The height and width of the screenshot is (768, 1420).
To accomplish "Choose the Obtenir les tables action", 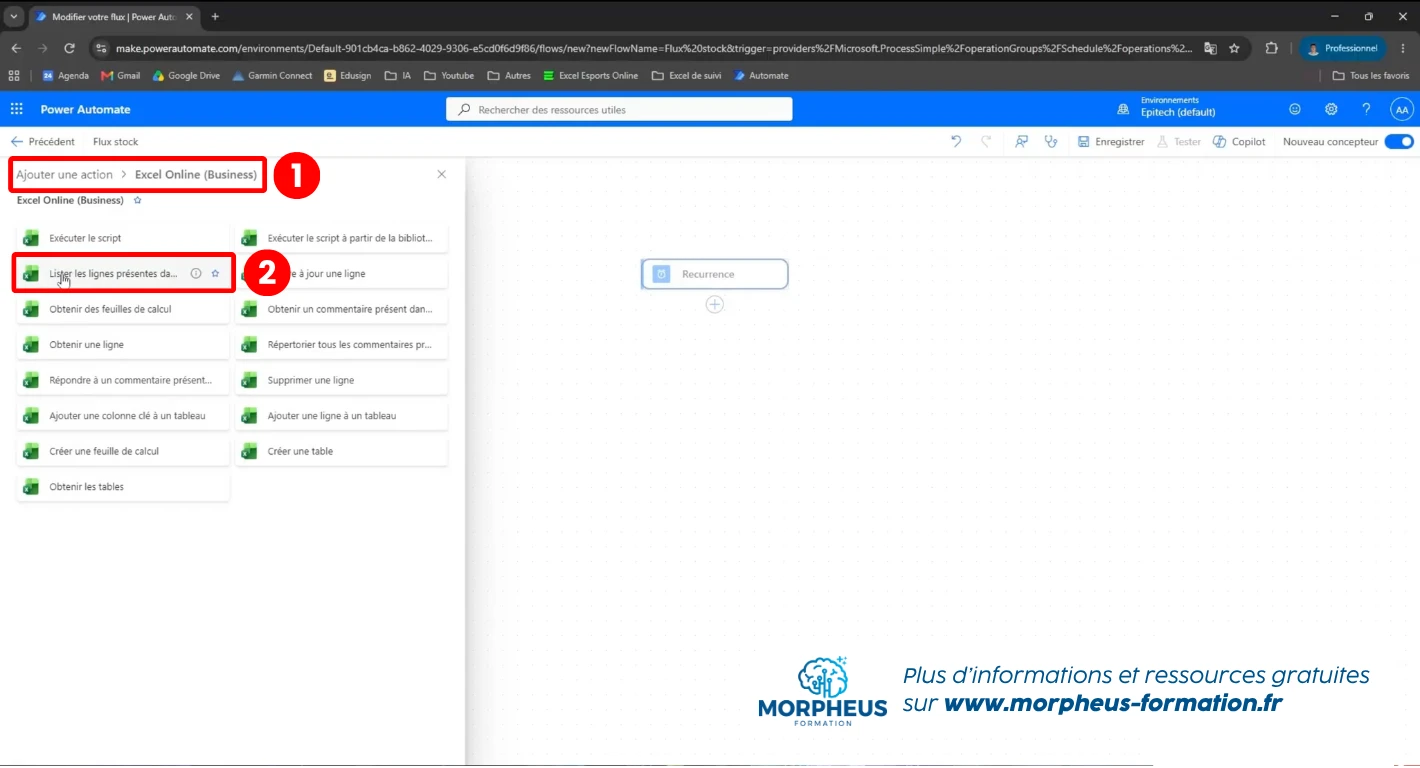I will [x=123, y=487].
